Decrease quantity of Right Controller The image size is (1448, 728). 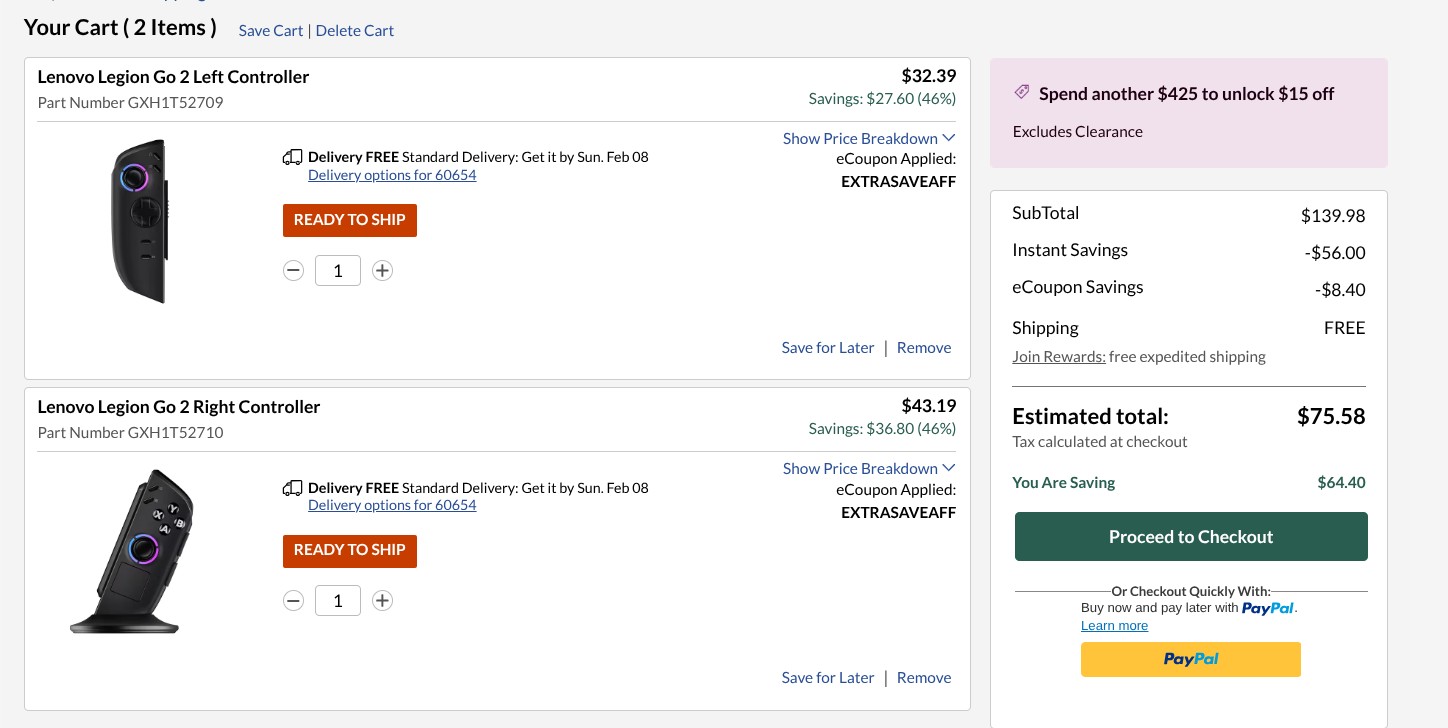(293, 601)
